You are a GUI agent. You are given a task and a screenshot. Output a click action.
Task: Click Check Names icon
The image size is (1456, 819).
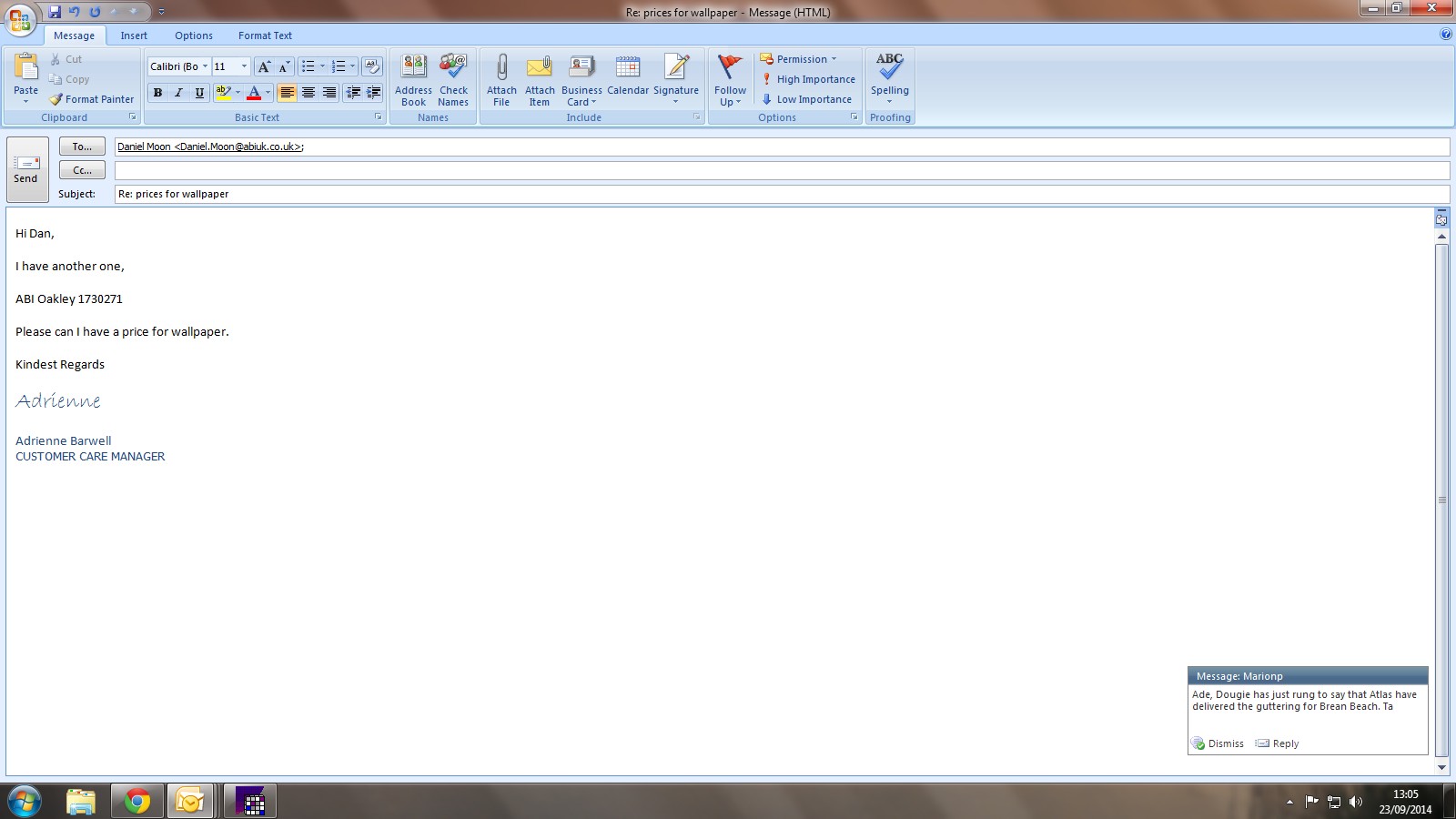[453, 69]
